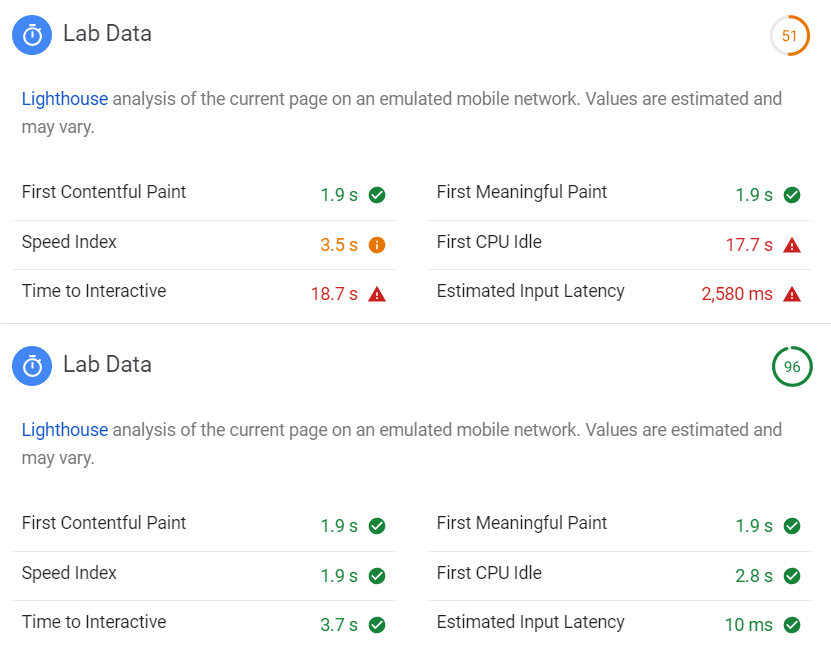Click the green checkmark beside 10 ms

coord(792,625)
